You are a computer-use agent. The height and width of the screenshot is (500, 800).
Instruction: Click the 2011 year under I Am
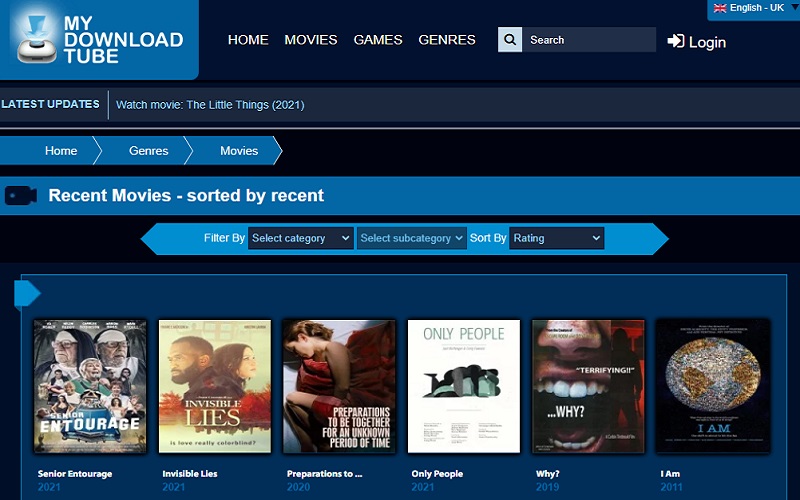(671, 487)
